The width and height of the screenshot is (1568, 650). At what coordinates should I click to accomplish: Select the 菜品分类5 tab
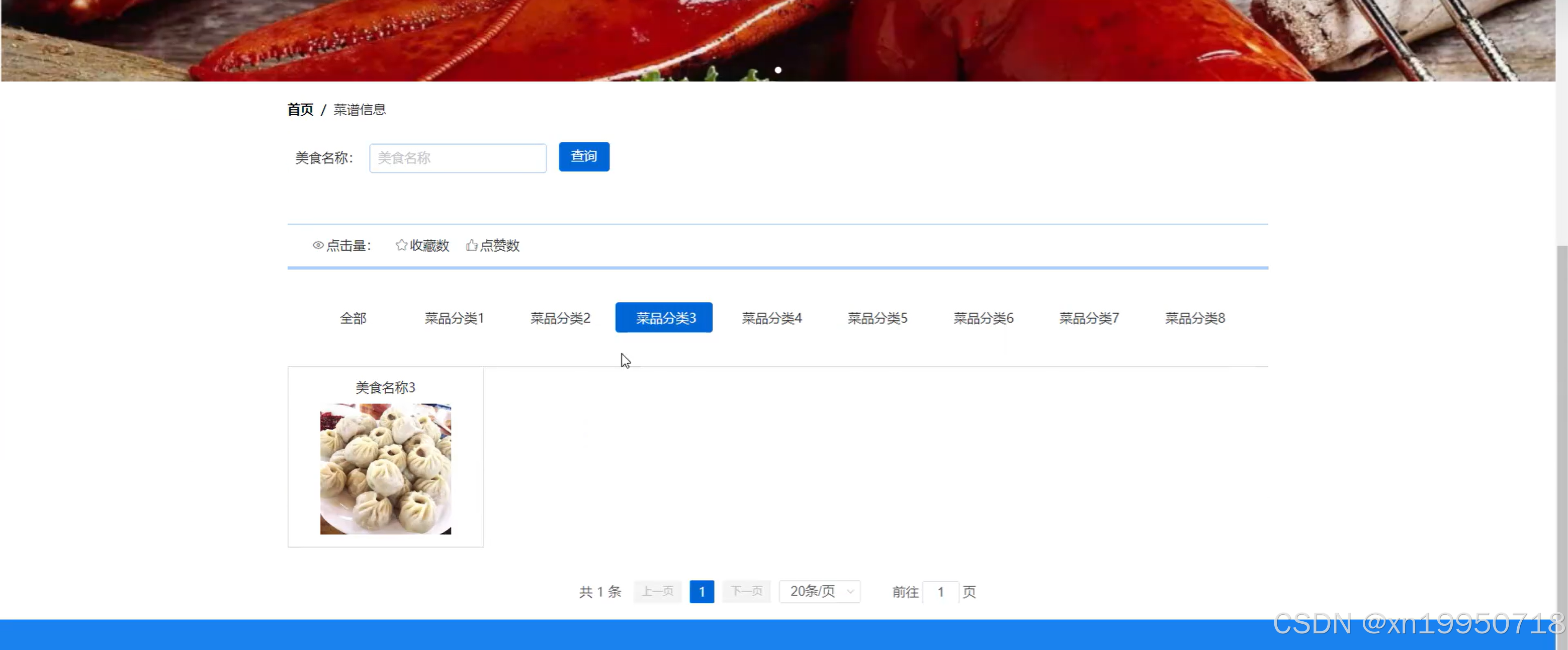(x=877, y=318)
